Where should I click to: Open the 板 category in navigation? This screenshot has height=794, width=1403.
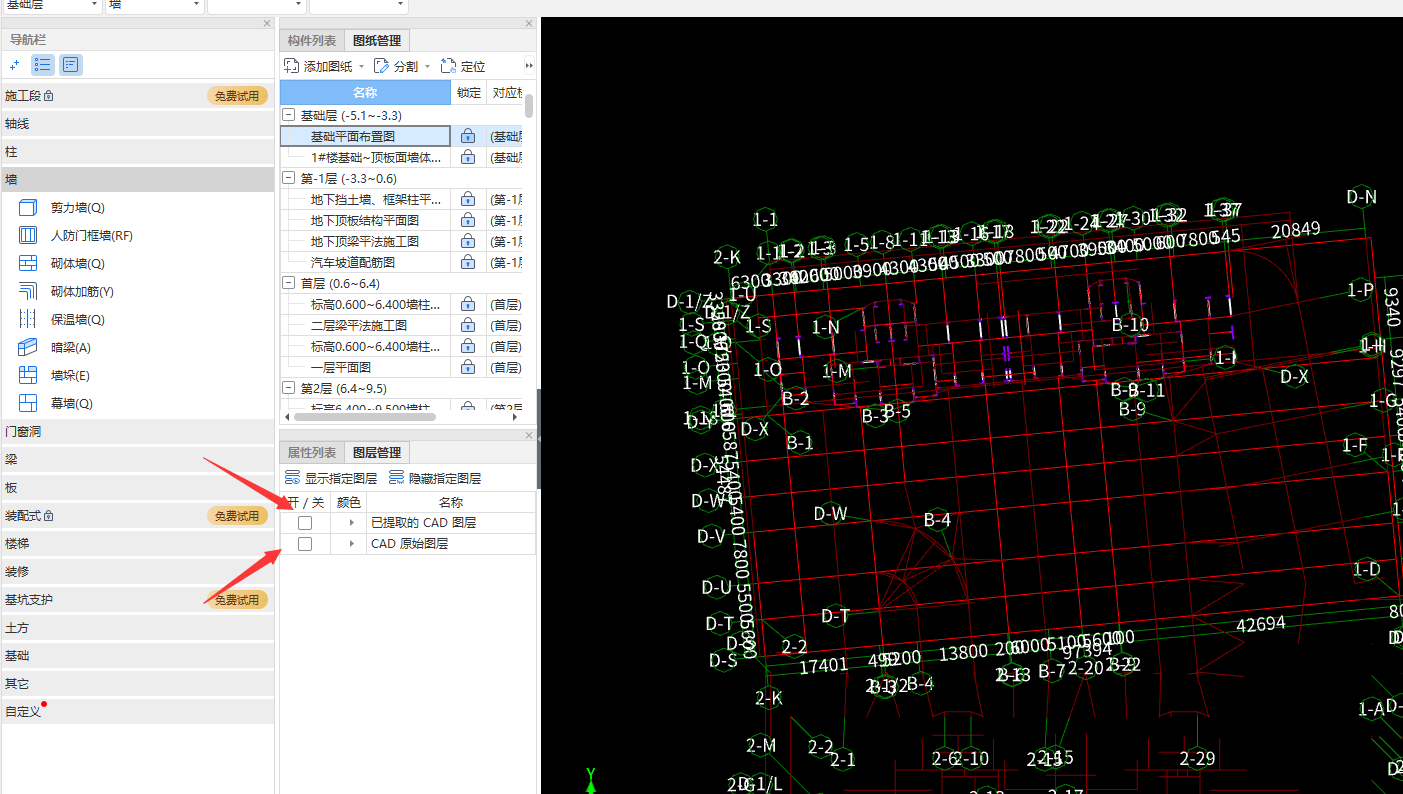(137, 488)
